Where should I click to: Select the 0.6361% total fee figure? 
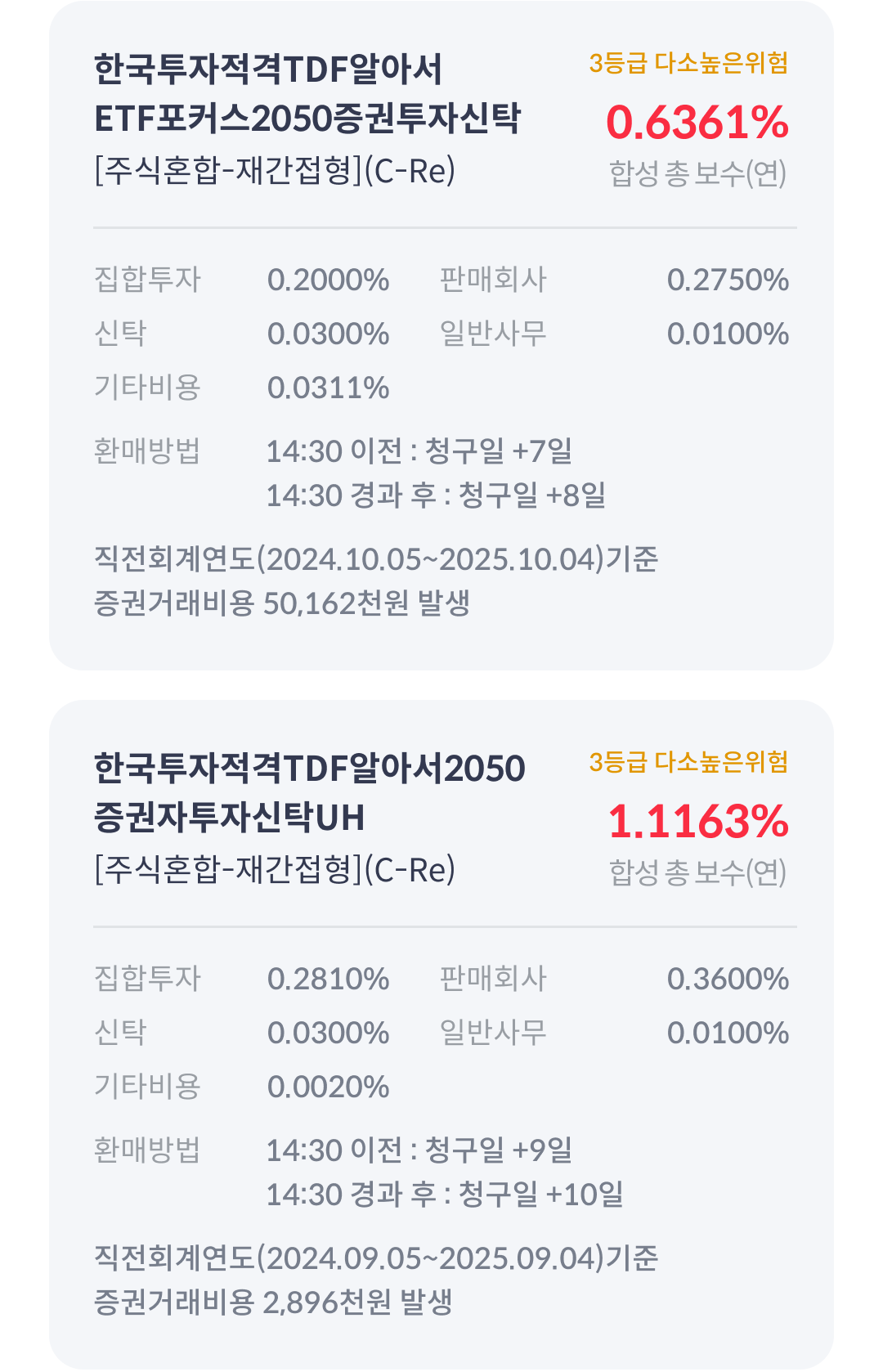tap(697, 123)
